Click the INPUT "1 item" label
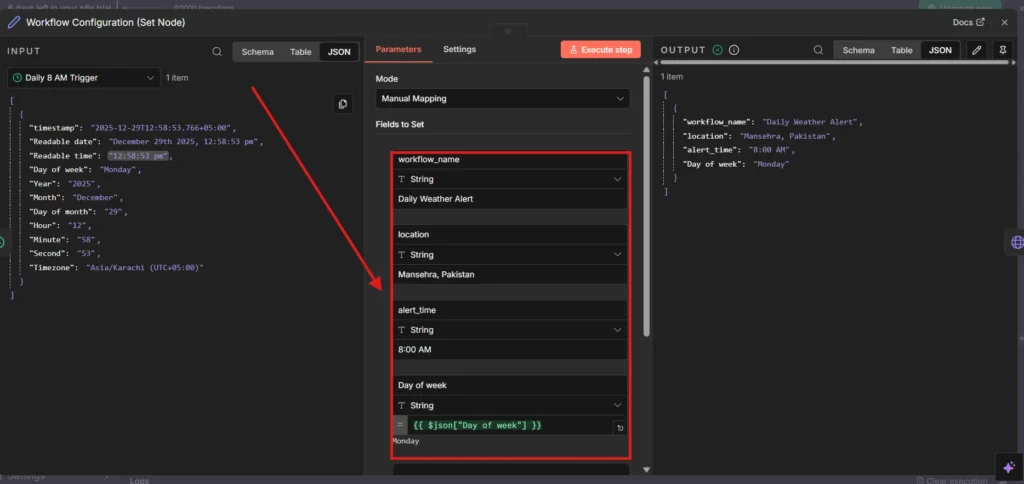 (177, 78)
